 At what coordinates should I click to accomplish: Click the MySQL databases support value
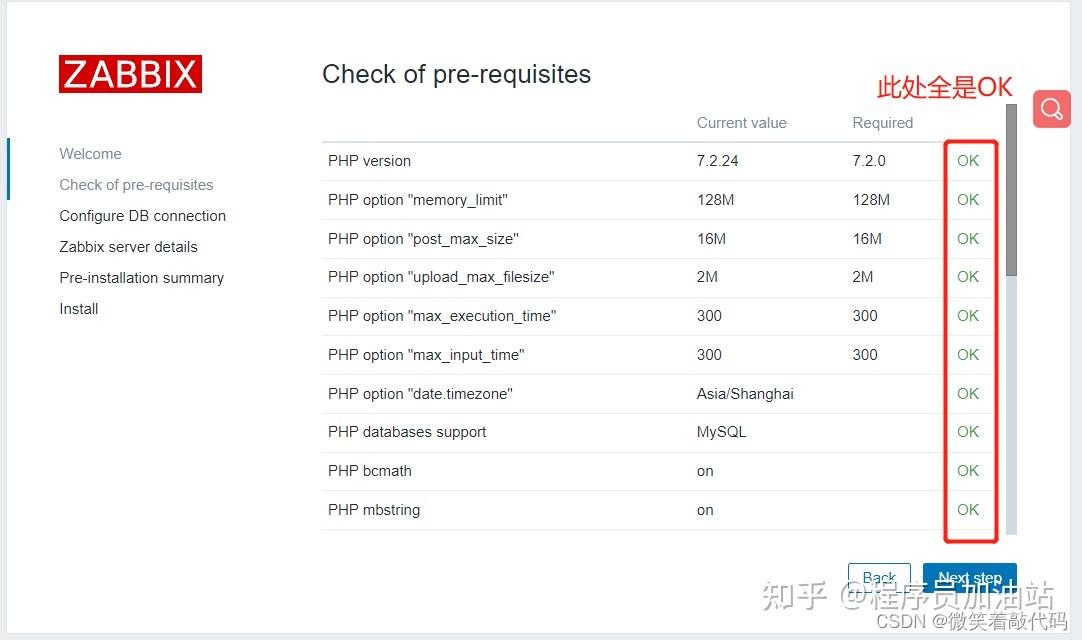click(721, 432)
